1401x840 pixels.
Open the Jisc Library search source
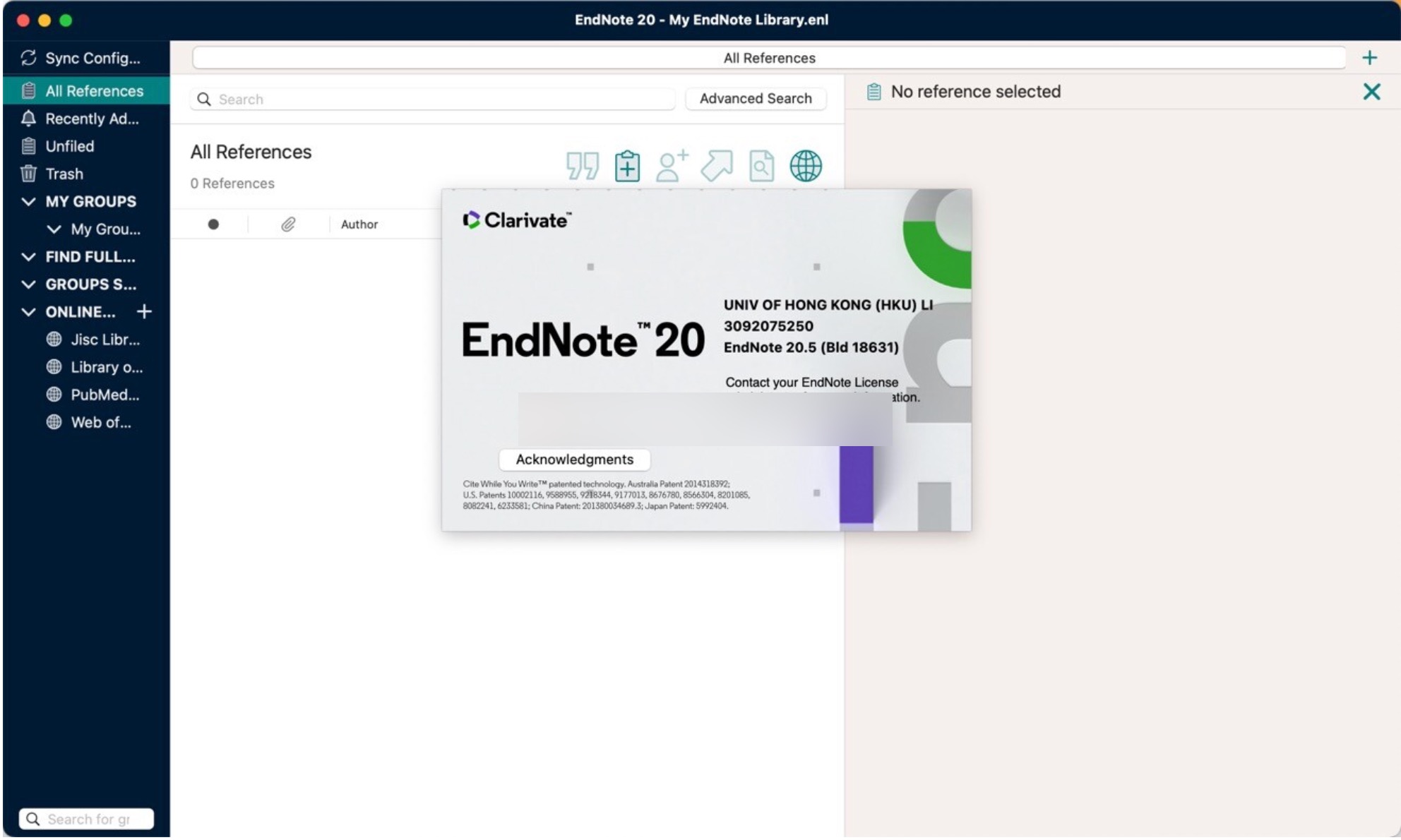pyautogui.click(x=105, y=340)
